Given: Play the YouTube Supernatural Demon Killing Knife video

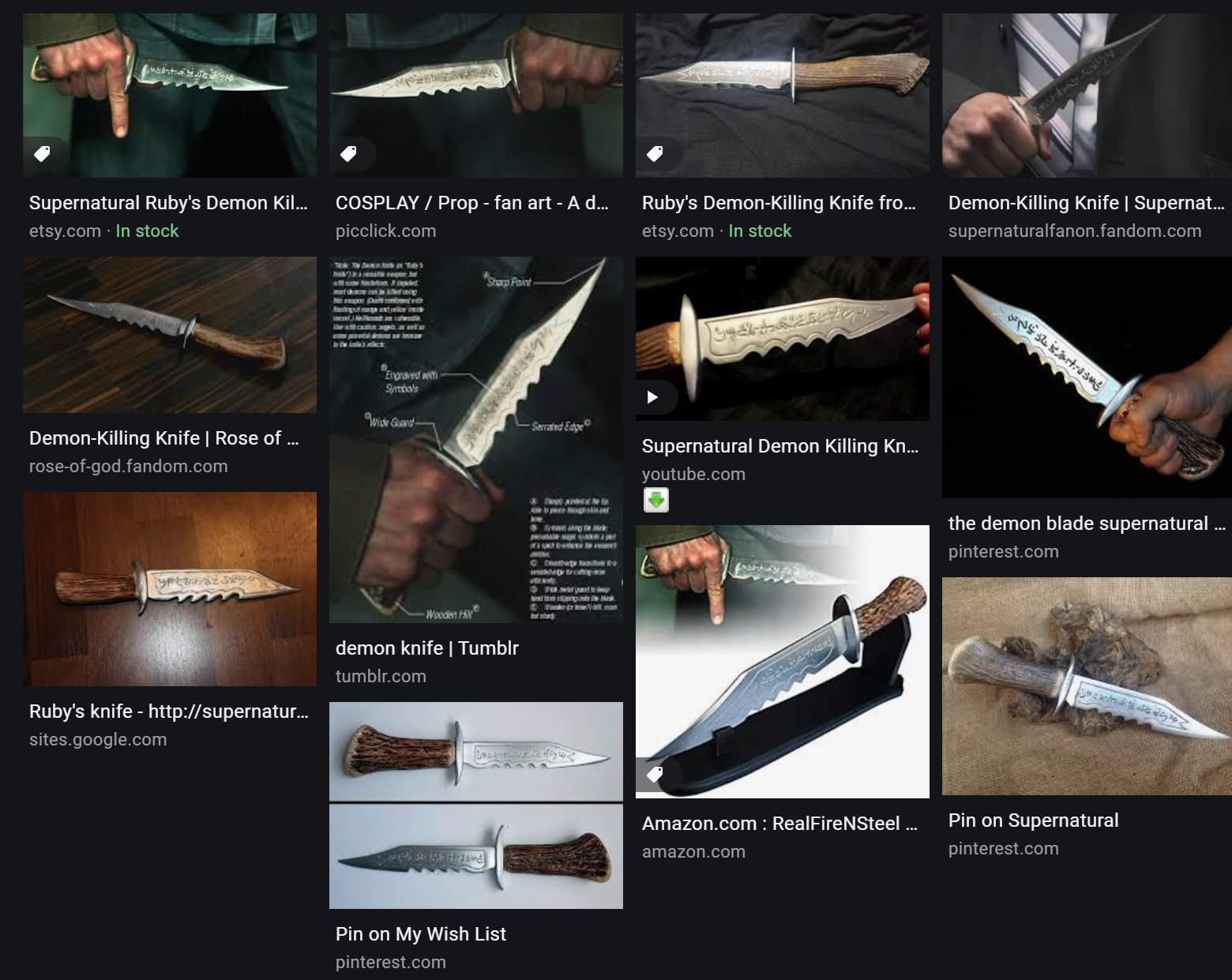Looking at the screenshot, I should click(652, 396).
